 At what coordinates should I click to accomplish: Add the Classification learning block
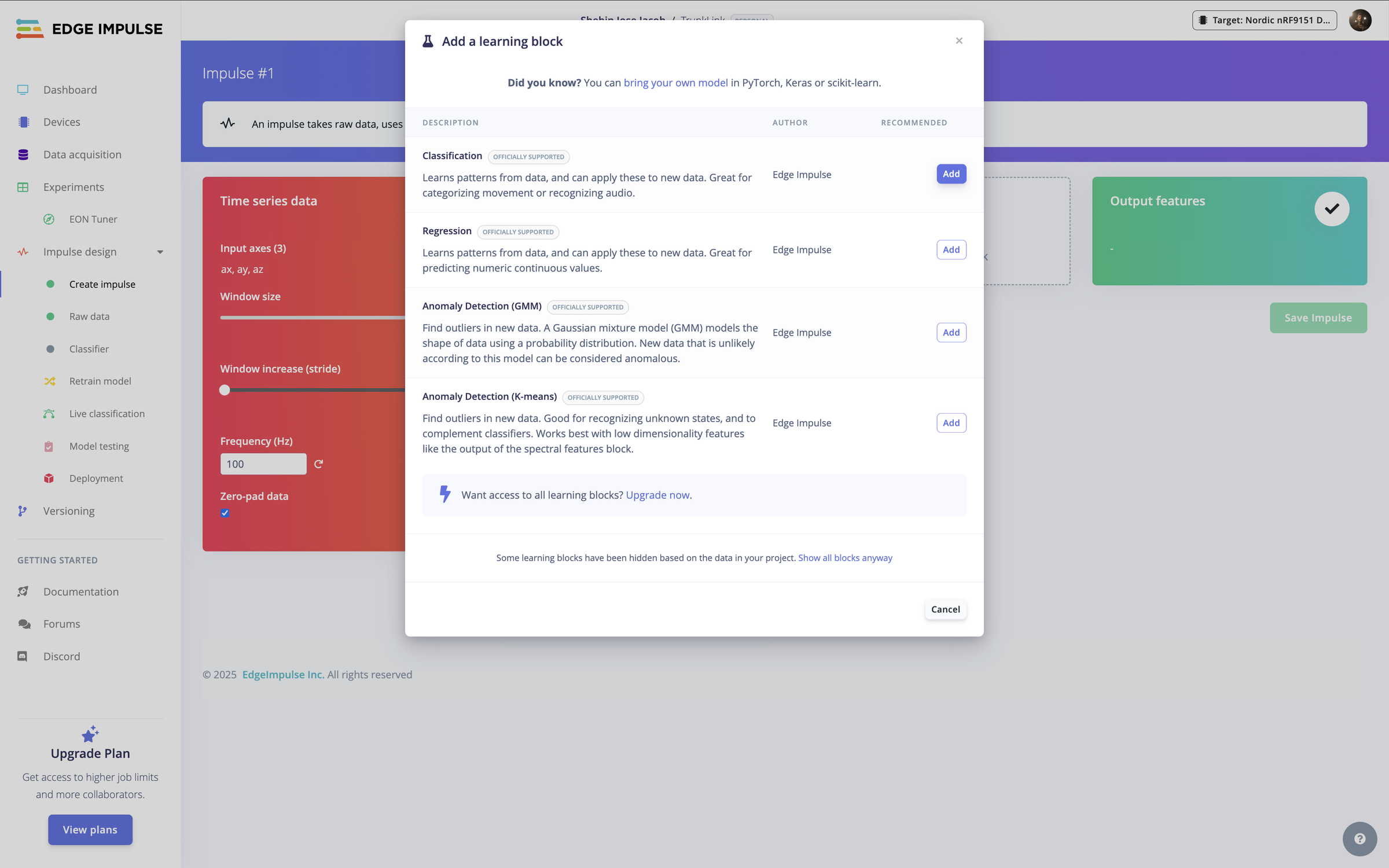[951, 174]
